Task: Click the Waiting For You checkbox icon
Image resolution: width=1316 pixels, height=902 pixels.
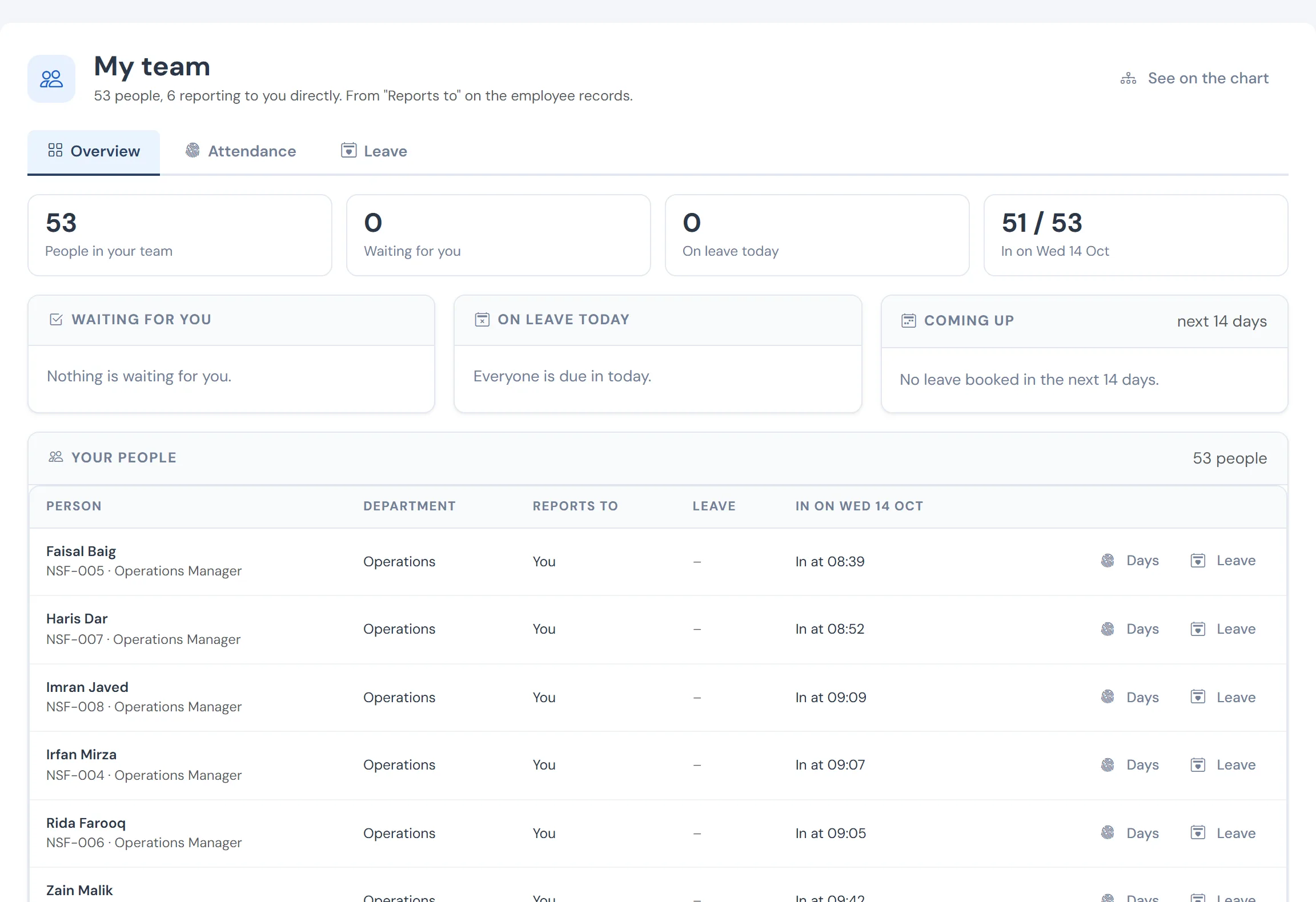Action: click(x=56, y=319)
